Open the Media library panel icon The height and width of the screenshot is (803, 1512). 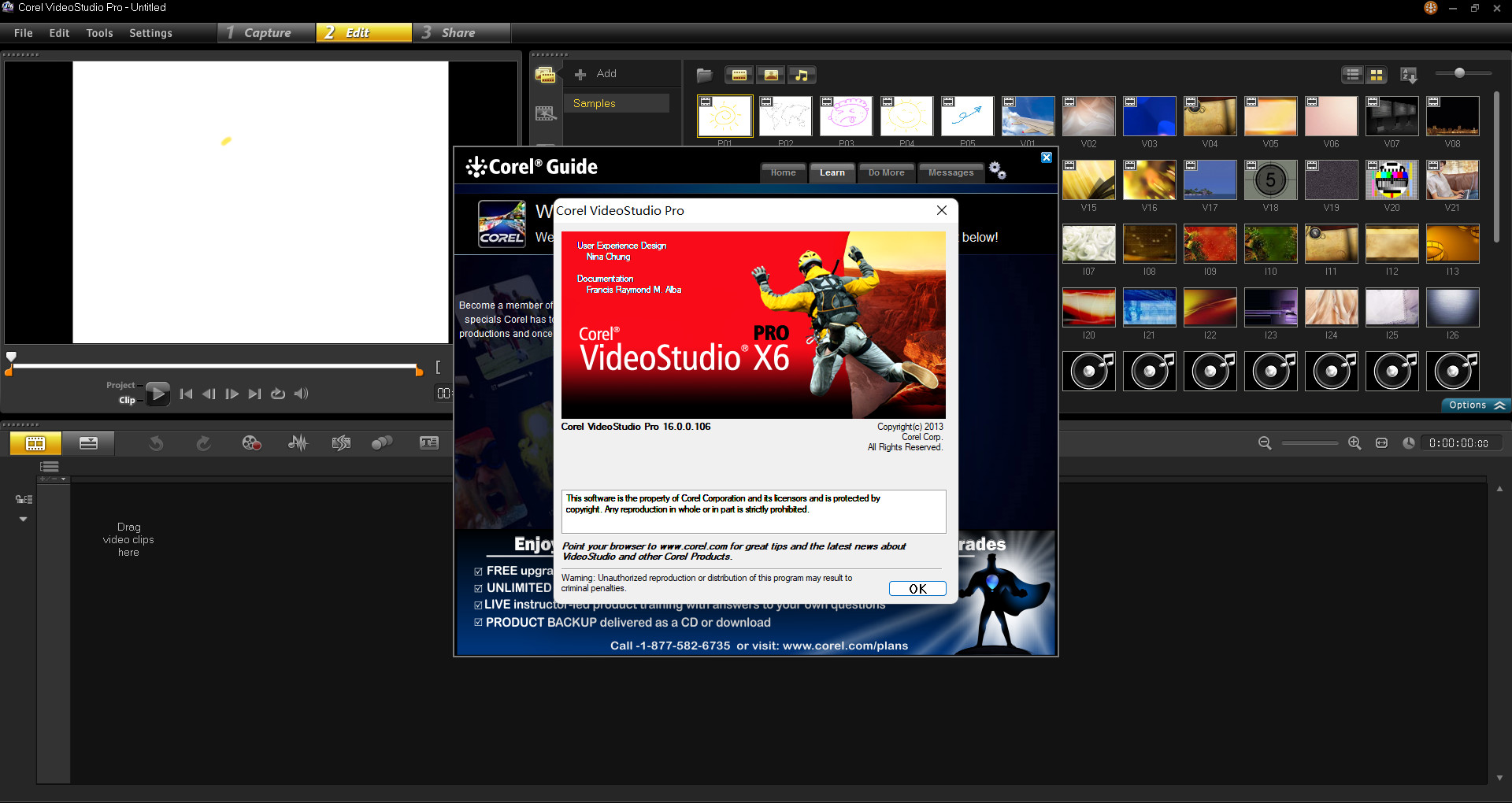click(545, 75)
